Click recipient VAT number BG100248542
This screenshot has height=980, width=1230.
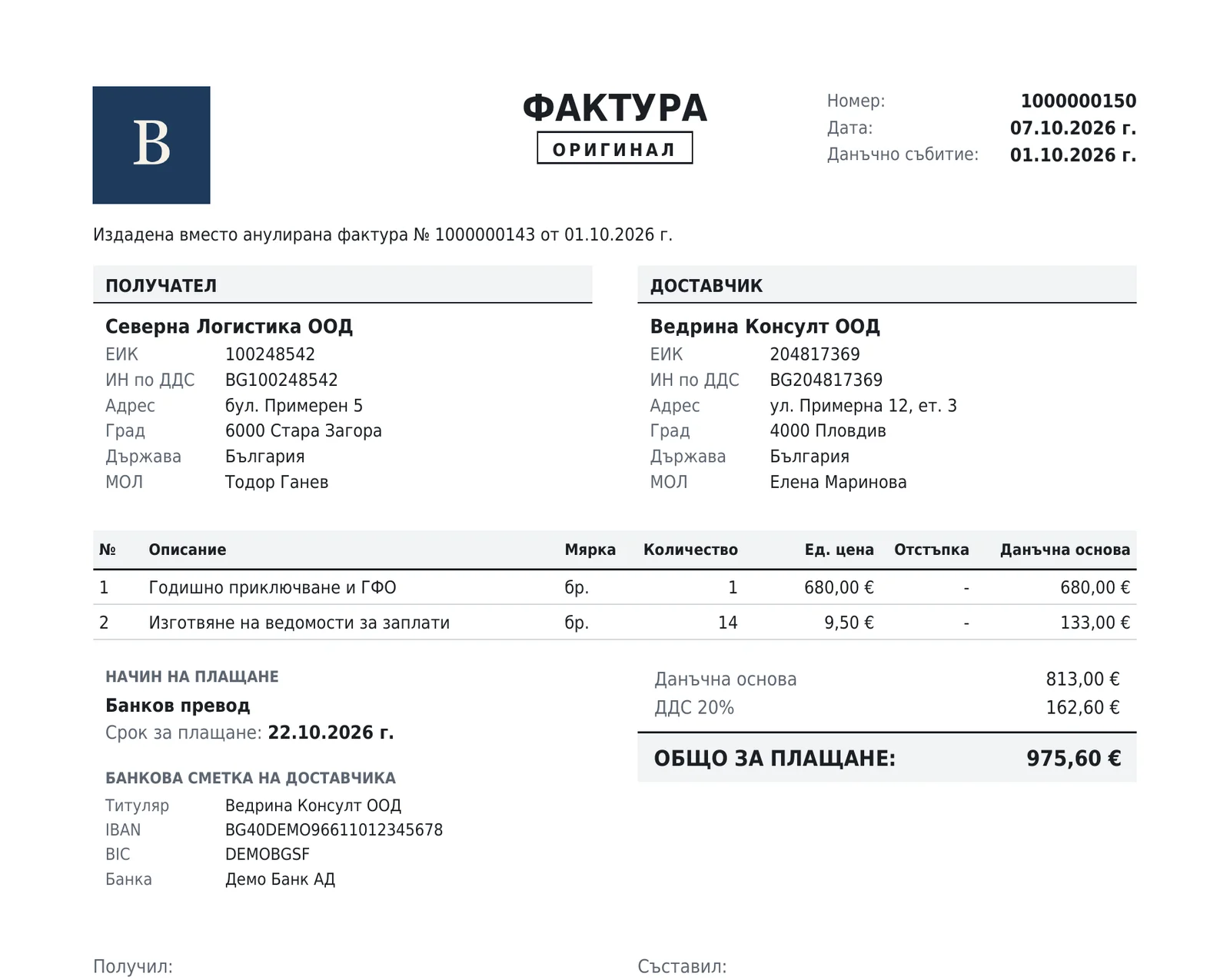281,380
